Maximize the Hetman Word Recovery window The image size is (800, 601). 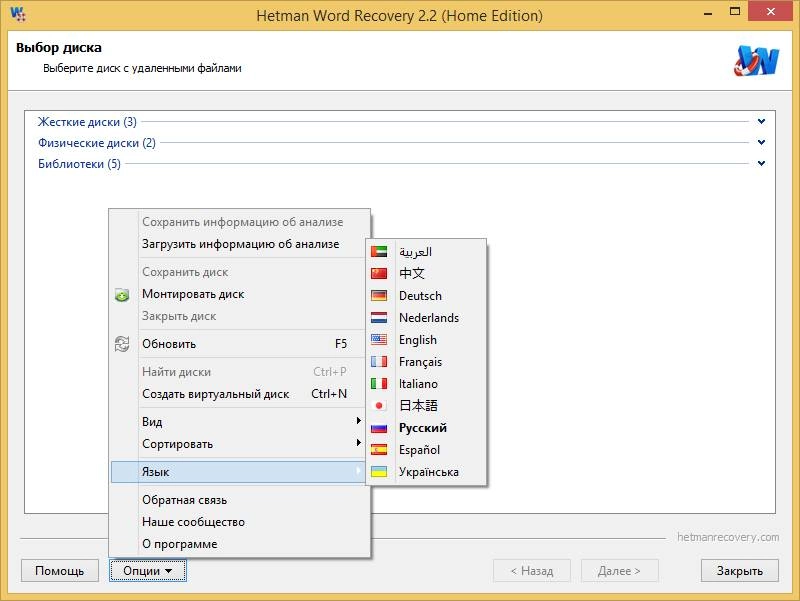point(735,11)
